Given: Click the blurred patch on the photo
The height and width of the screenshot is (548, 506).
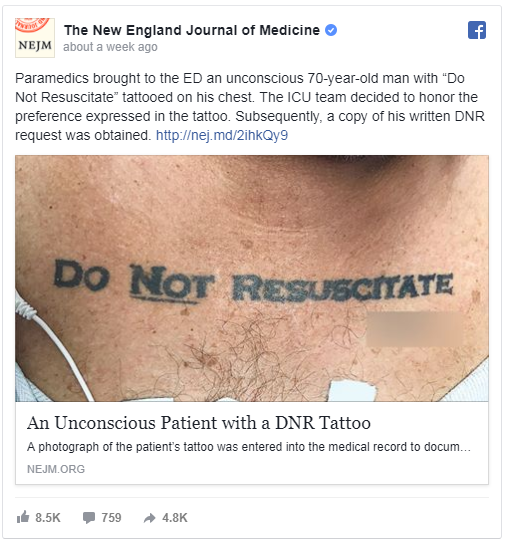Looking at the screenshot, I should [415, 329].
